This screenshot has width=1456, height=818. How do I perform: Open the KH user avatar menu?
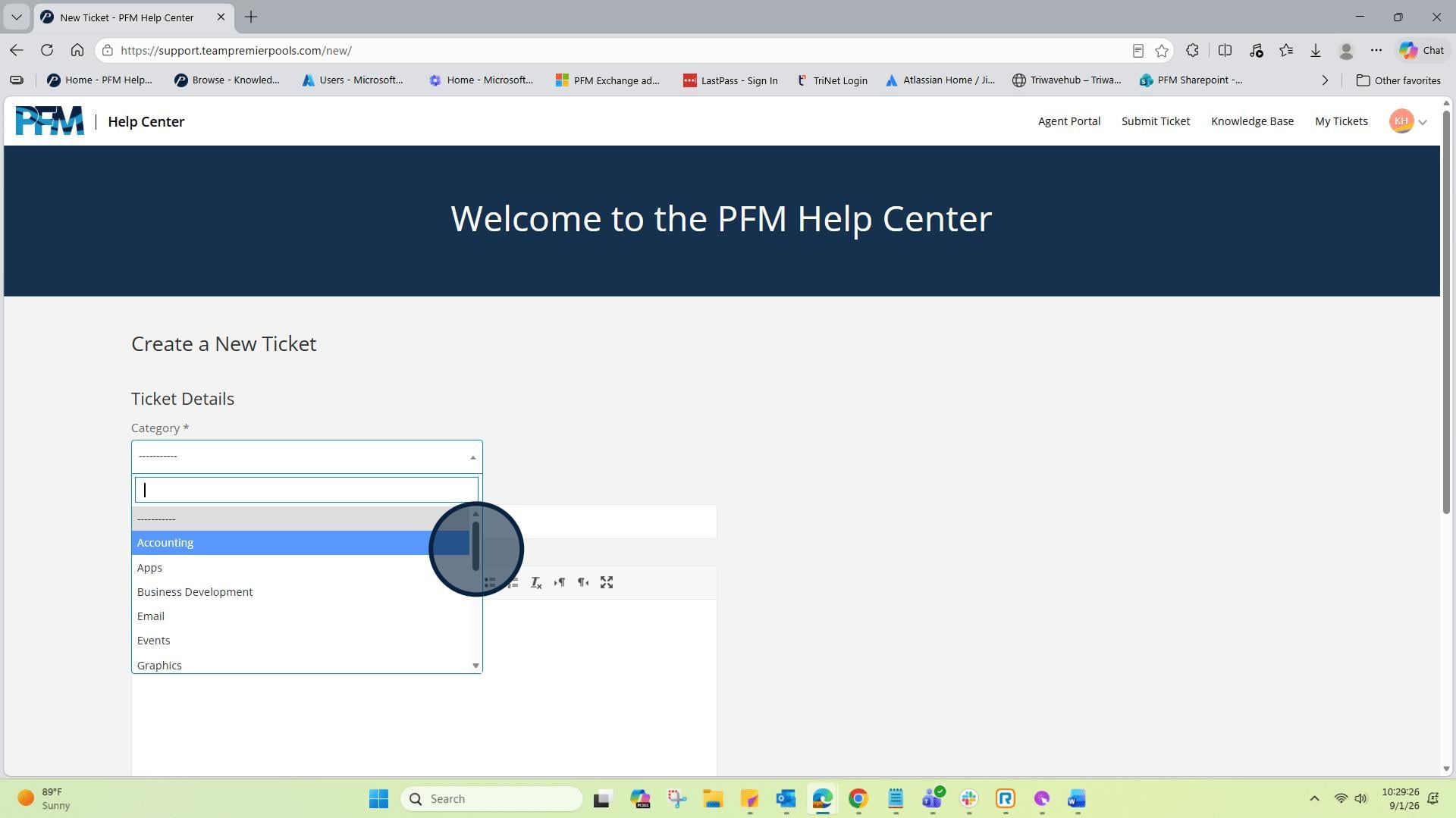tap(1401, 121)
